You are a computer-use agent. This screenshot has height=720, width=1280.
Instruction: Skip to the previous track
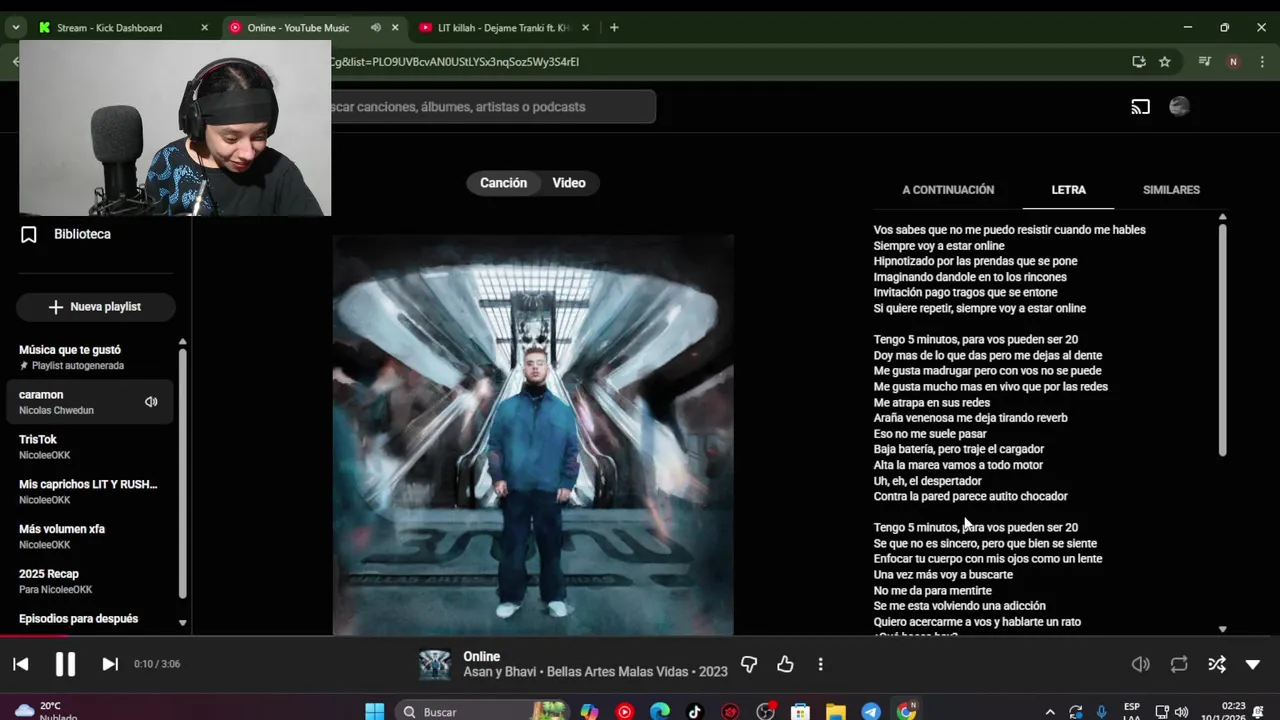tap(21, 664)
